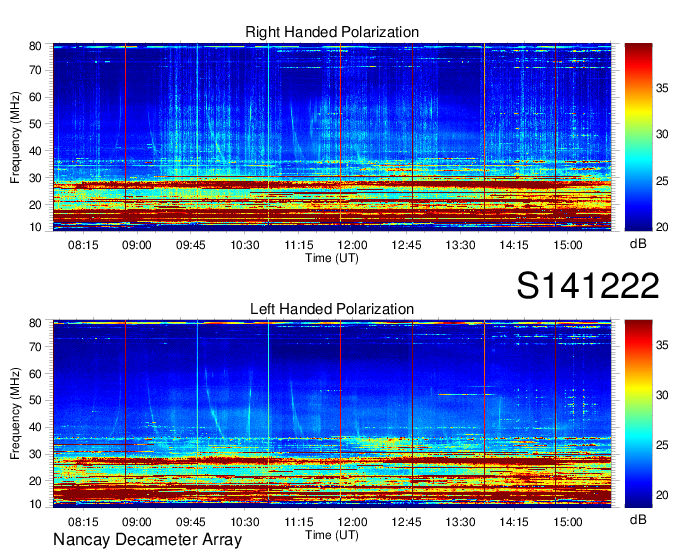Viewport: 680px width, 552px height.
Task: Select 13:30 time tick on Left Handed plot
Action: point(461,522)
